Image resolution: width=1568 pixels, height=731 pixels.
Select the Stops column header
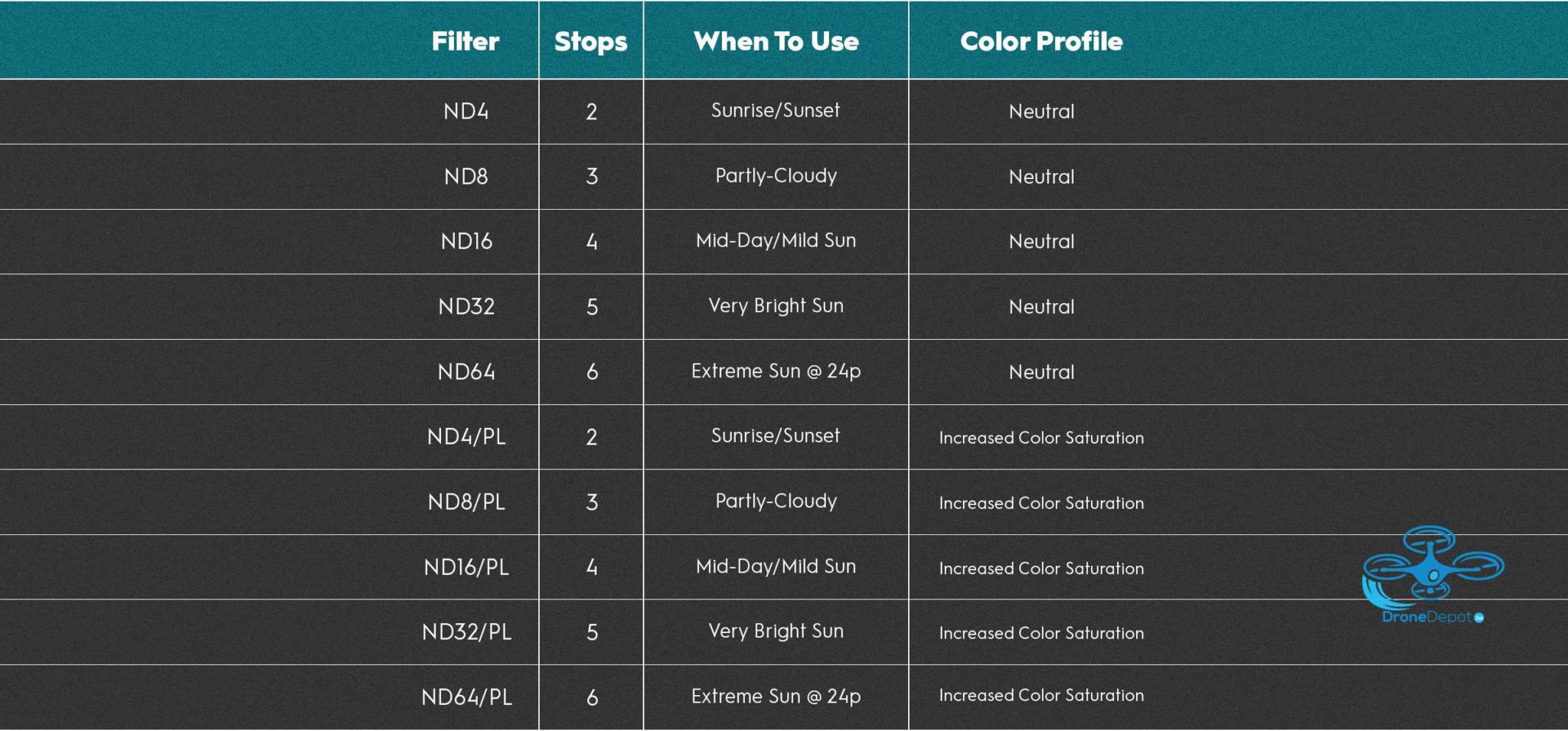point(590,41)
